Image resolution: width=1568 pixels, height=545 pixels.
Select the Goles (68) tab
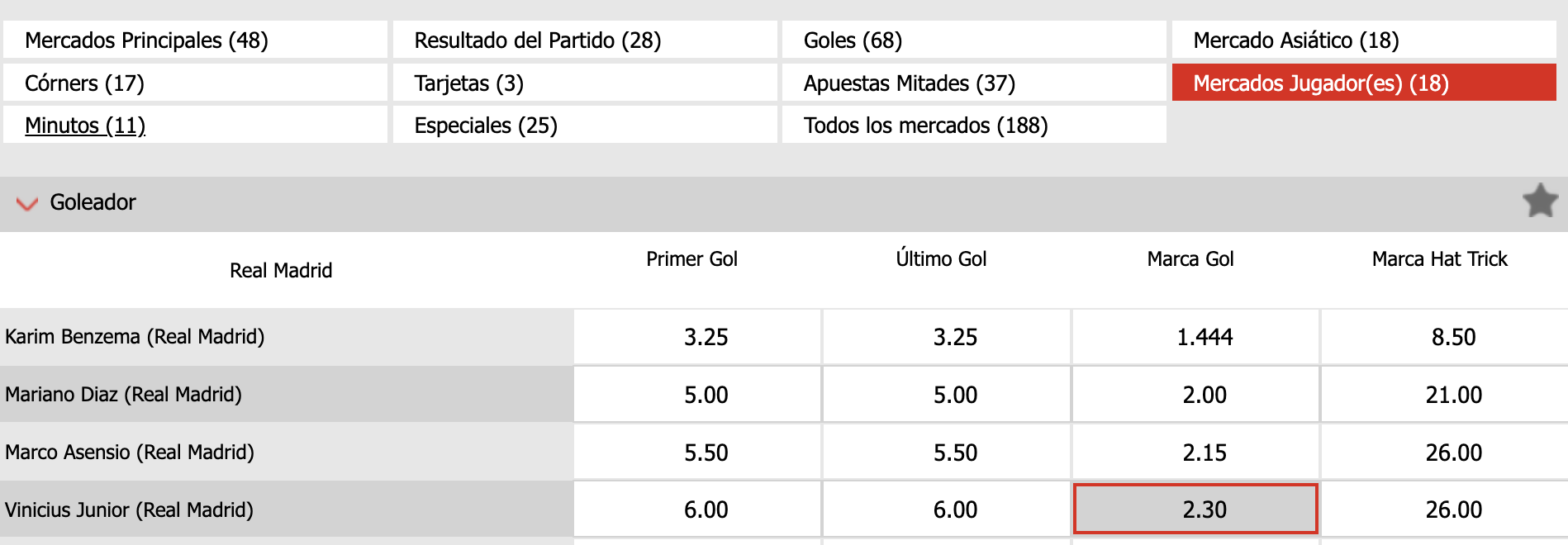coord(973,40)
